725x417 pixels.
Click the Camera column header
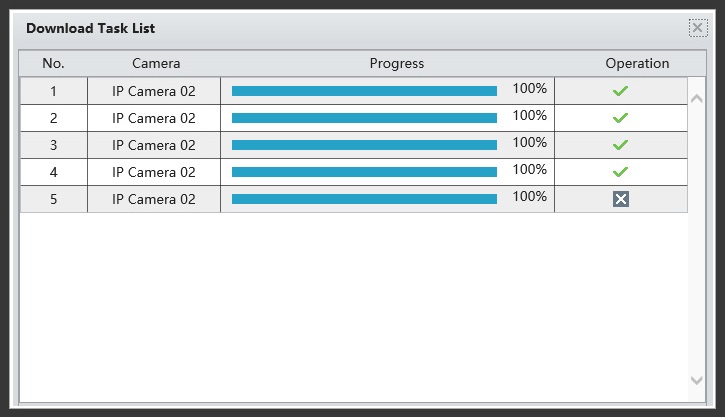coord(156,63)
